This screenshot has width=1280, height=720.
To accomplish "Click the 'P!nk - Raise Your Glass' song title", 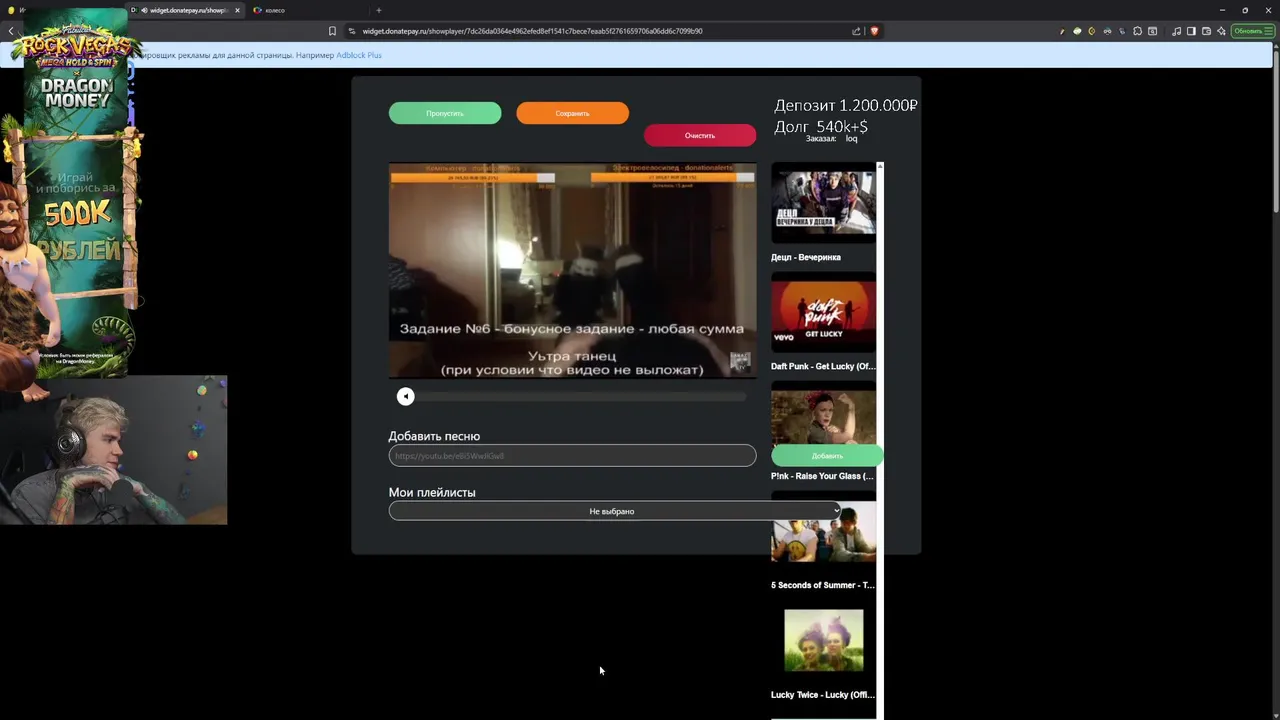I will point(823,476).
